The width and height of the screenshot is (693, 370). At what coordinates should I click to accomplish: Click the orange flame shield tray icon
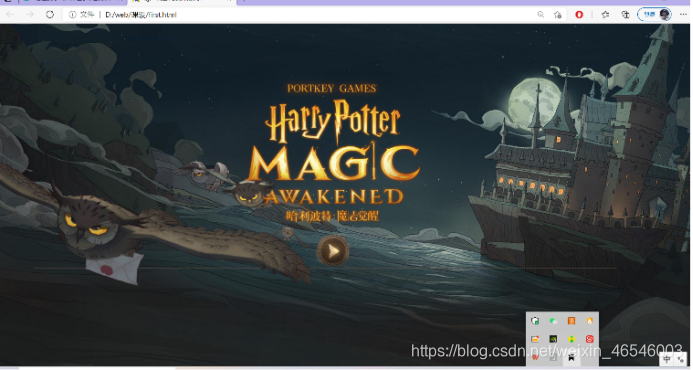point(590,321)
